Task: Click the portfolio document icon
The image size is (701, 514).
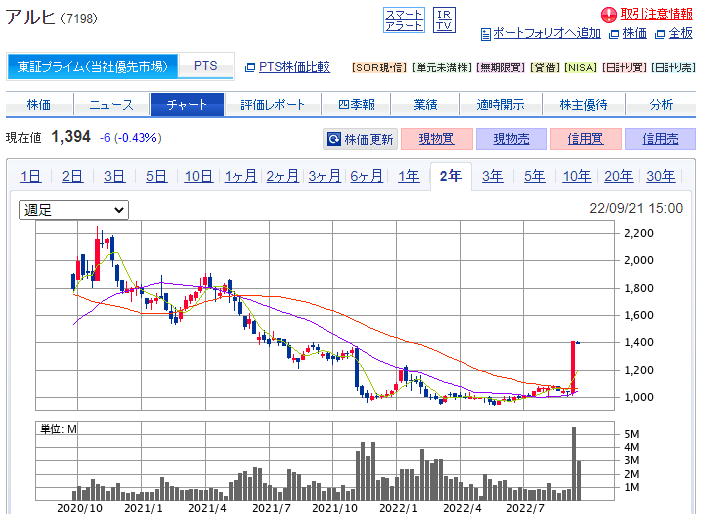Action: coord(486,34)
